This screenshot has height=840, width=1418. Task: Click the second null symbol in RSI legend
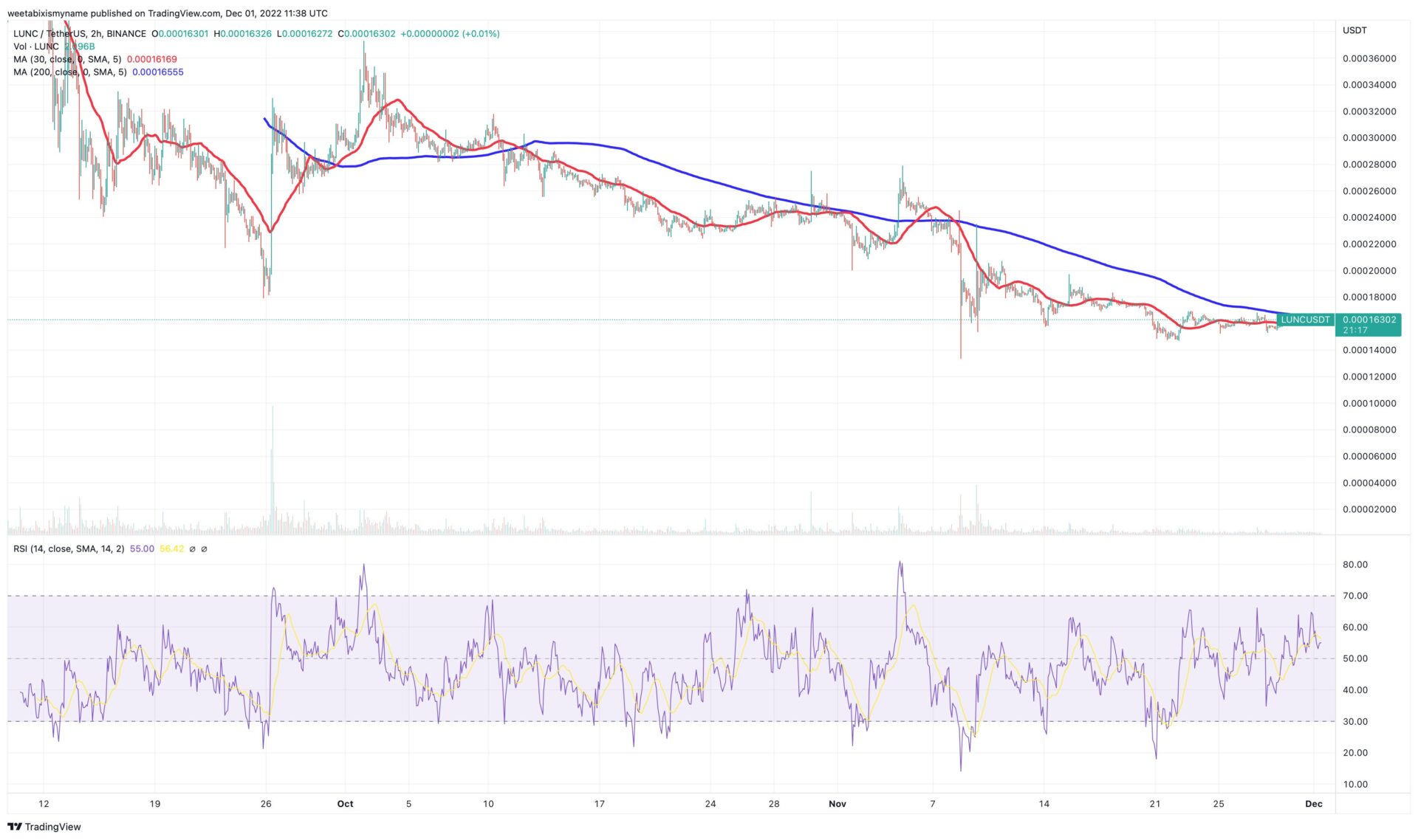(205, 549)
